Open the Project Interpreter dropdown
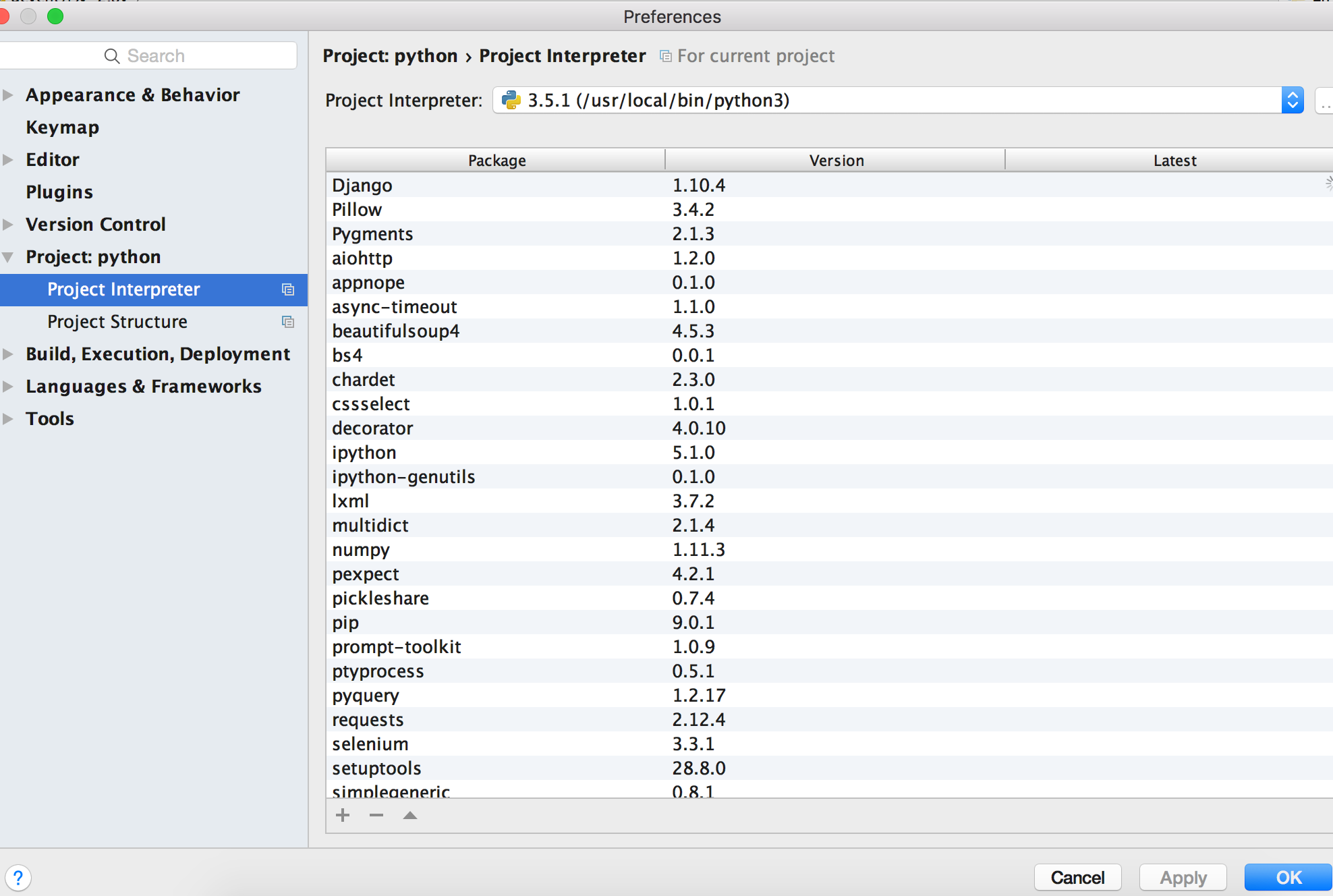This screenshot has height=896, width=1333. click(x=1293, y=100)
